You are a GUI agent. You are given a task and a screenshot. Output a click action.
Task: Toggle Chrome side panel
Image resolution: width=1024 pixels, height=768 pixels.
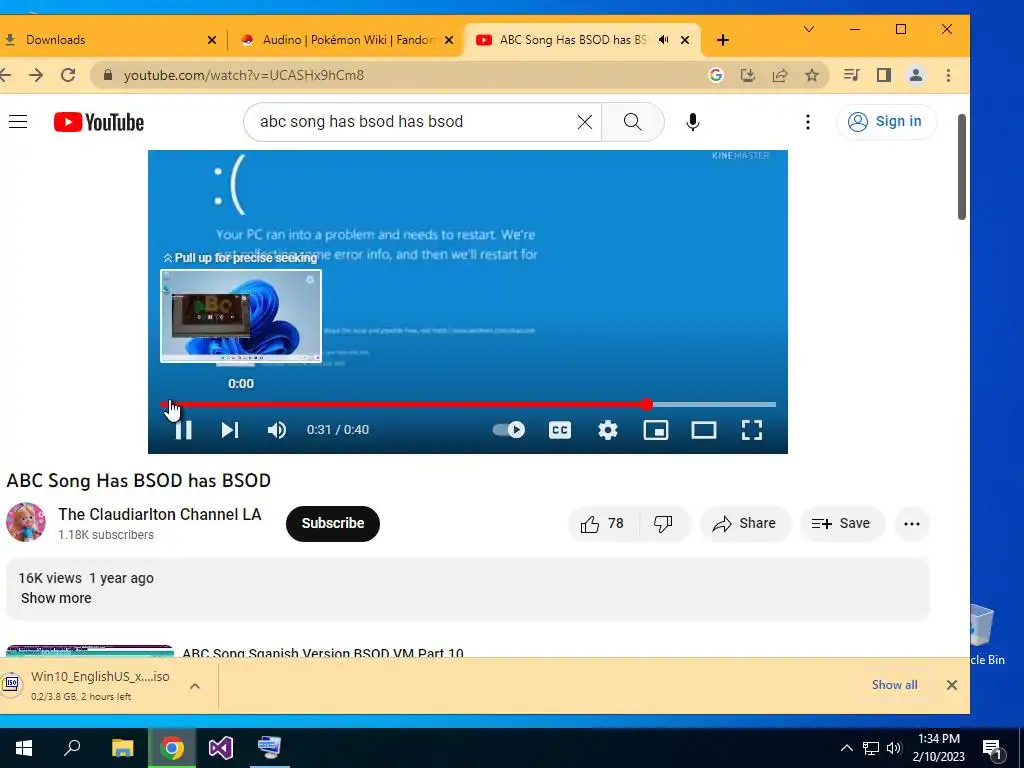click(884, 75)
